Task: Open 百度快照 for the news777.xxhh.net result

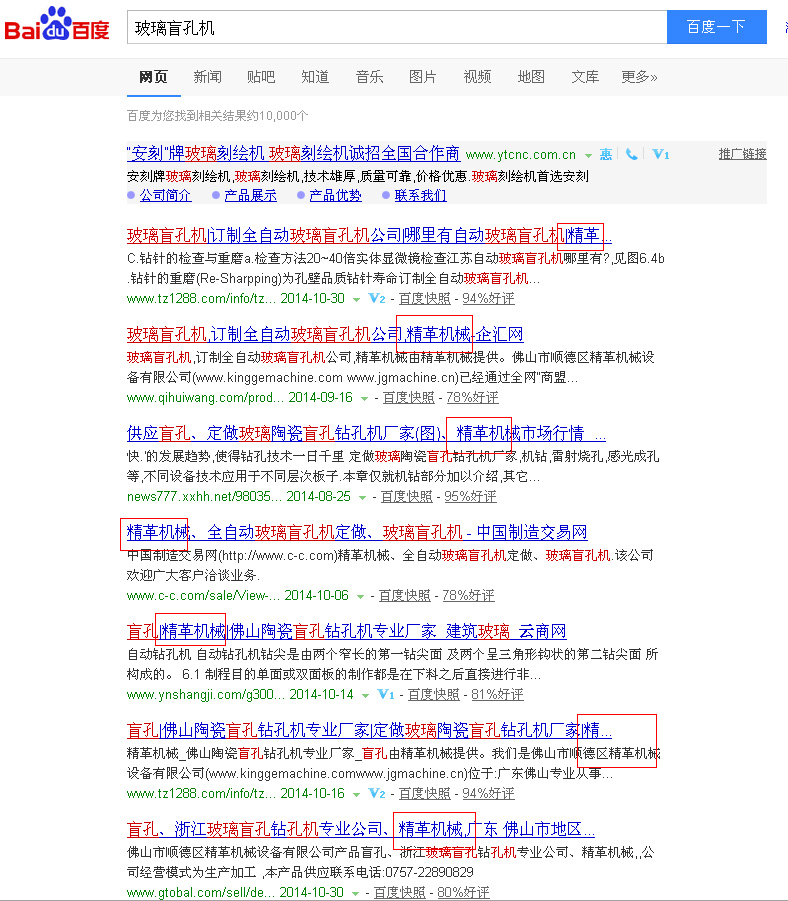Action: tap(406, 496)
